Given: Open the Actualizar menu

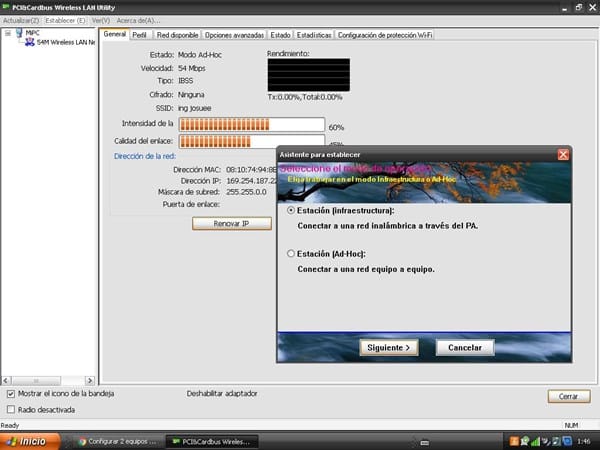Looking at the screenshot, I should coord(20,20).
